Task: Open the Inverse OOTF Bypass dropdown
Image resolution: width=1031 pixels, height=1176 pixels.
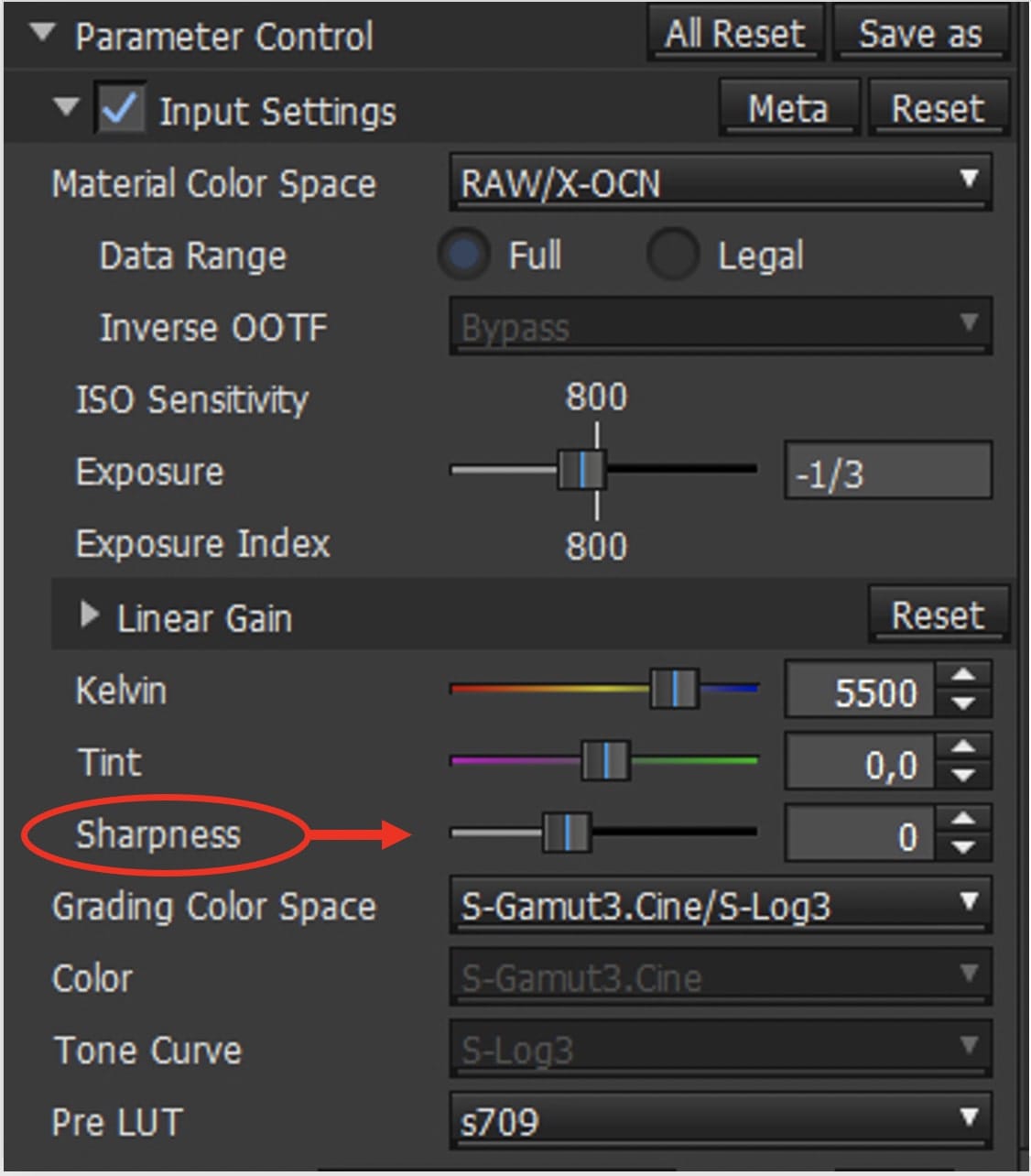Action: (x=721, y=326)
